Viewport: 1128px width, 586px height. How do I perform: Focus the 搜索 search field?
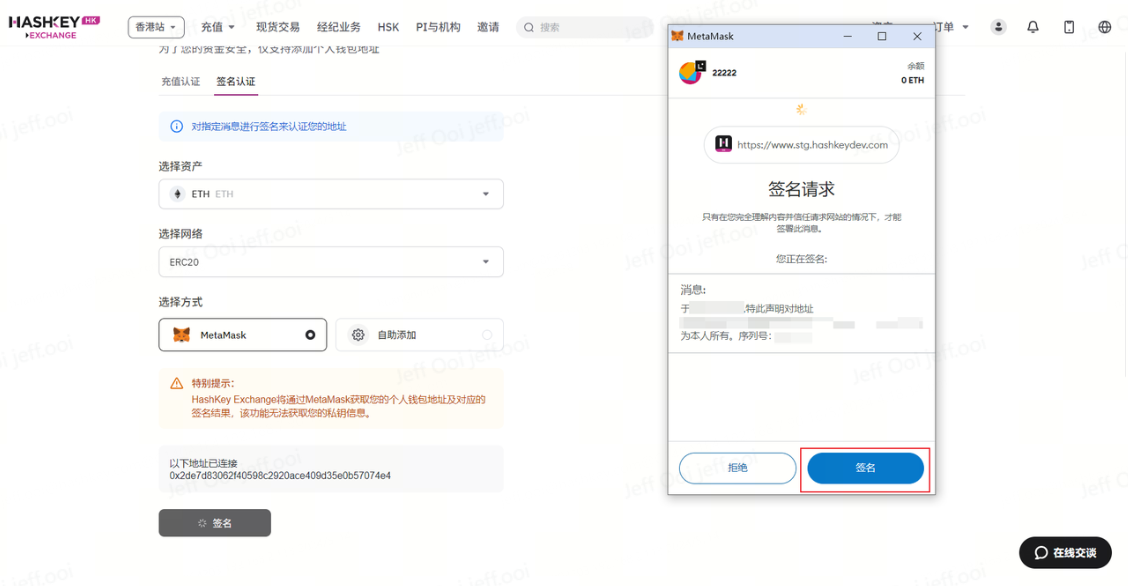585,27
